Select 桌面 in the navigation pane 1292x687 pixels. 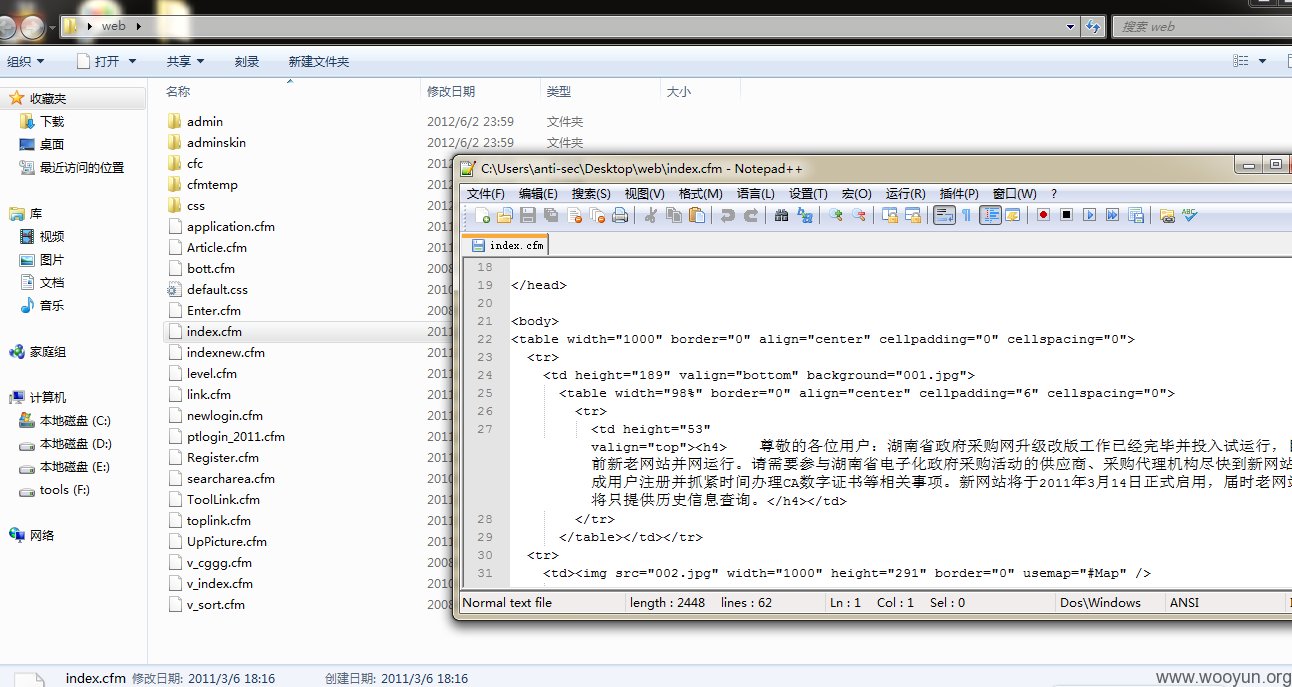point(52,144)
